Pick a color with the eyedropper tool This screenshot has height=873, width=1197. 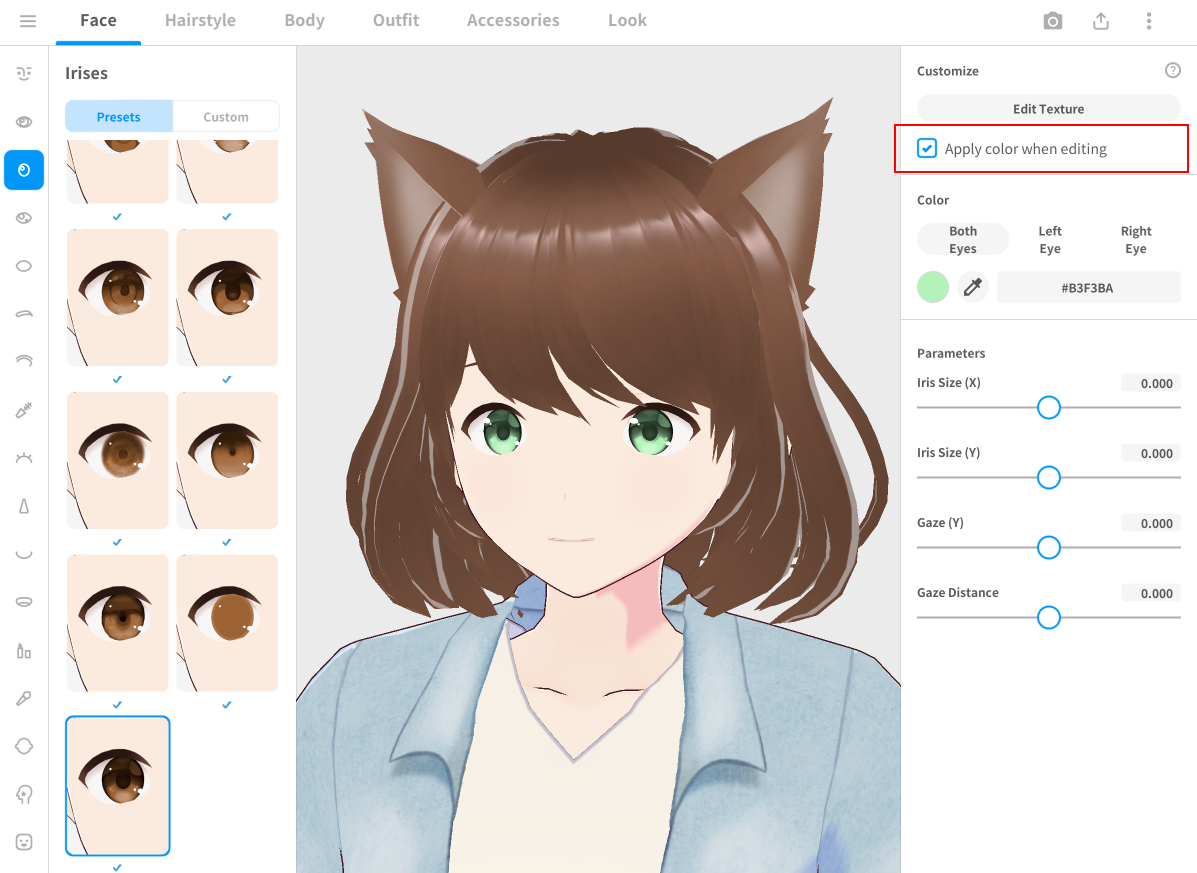pos(972,288)
